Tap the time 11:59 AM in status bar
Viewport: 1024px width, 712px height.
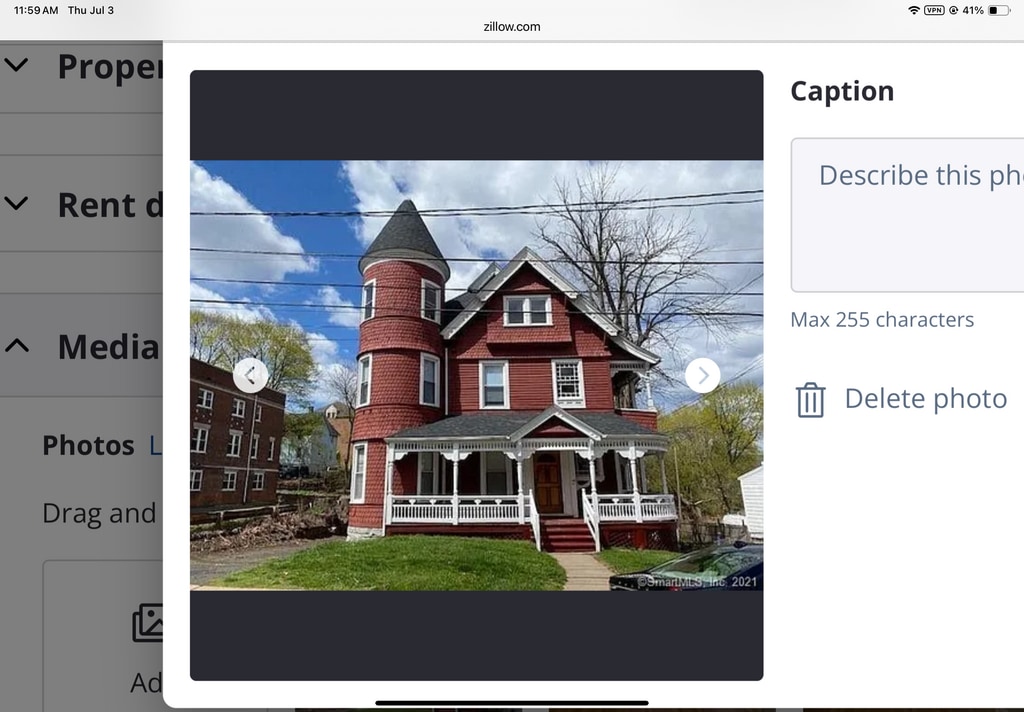(x=36, y=10)
